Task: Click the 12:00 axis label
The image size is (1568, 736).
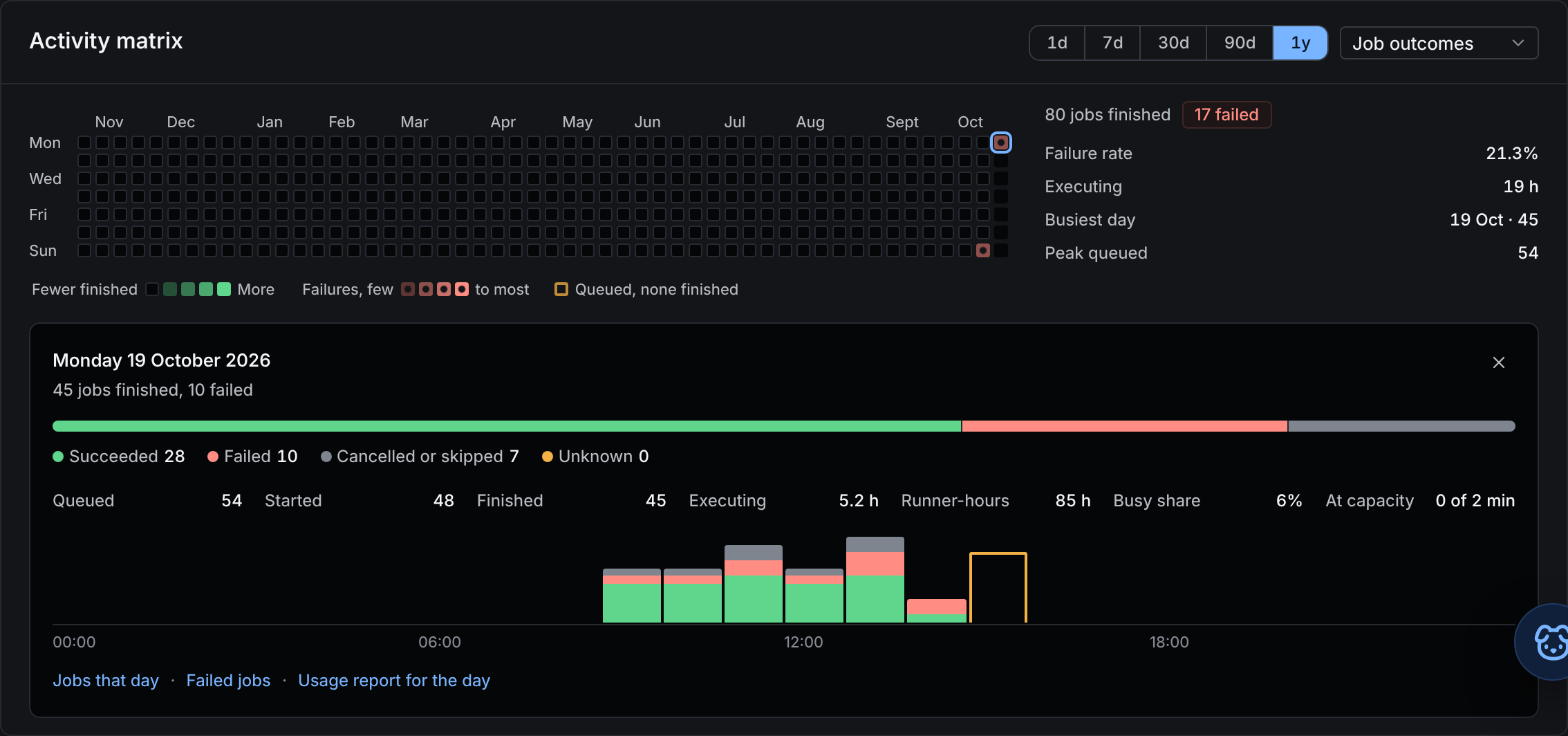Action: coord(803,643)
